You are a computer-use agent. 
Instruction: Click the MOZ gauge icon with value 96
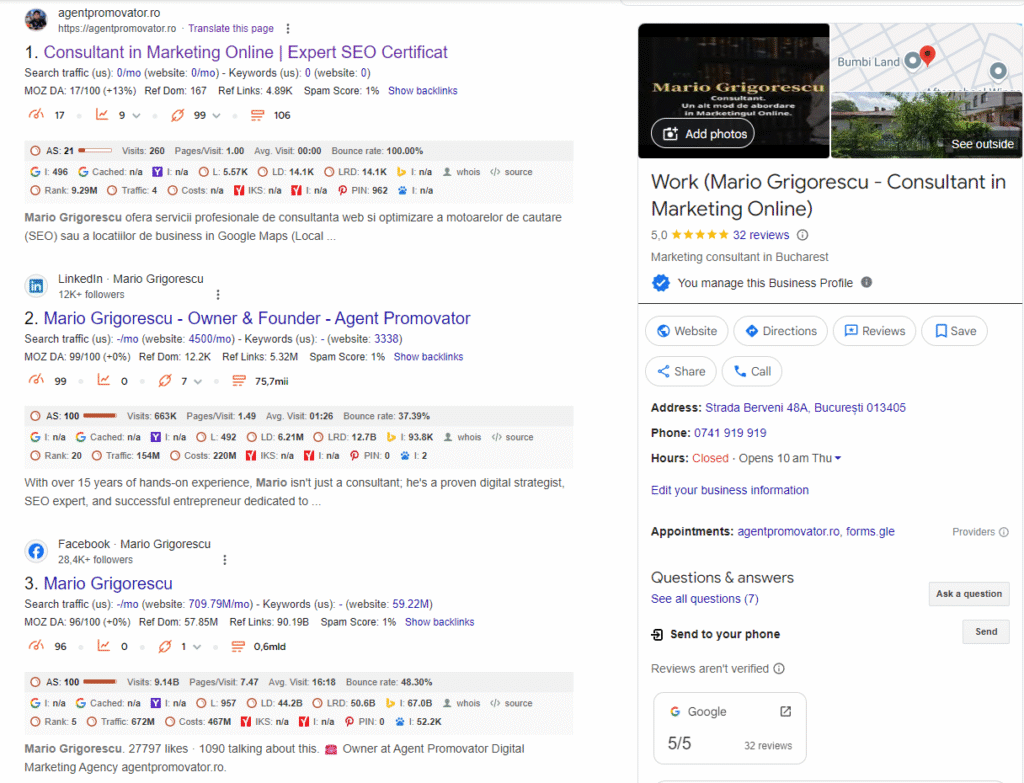(37, 646)
